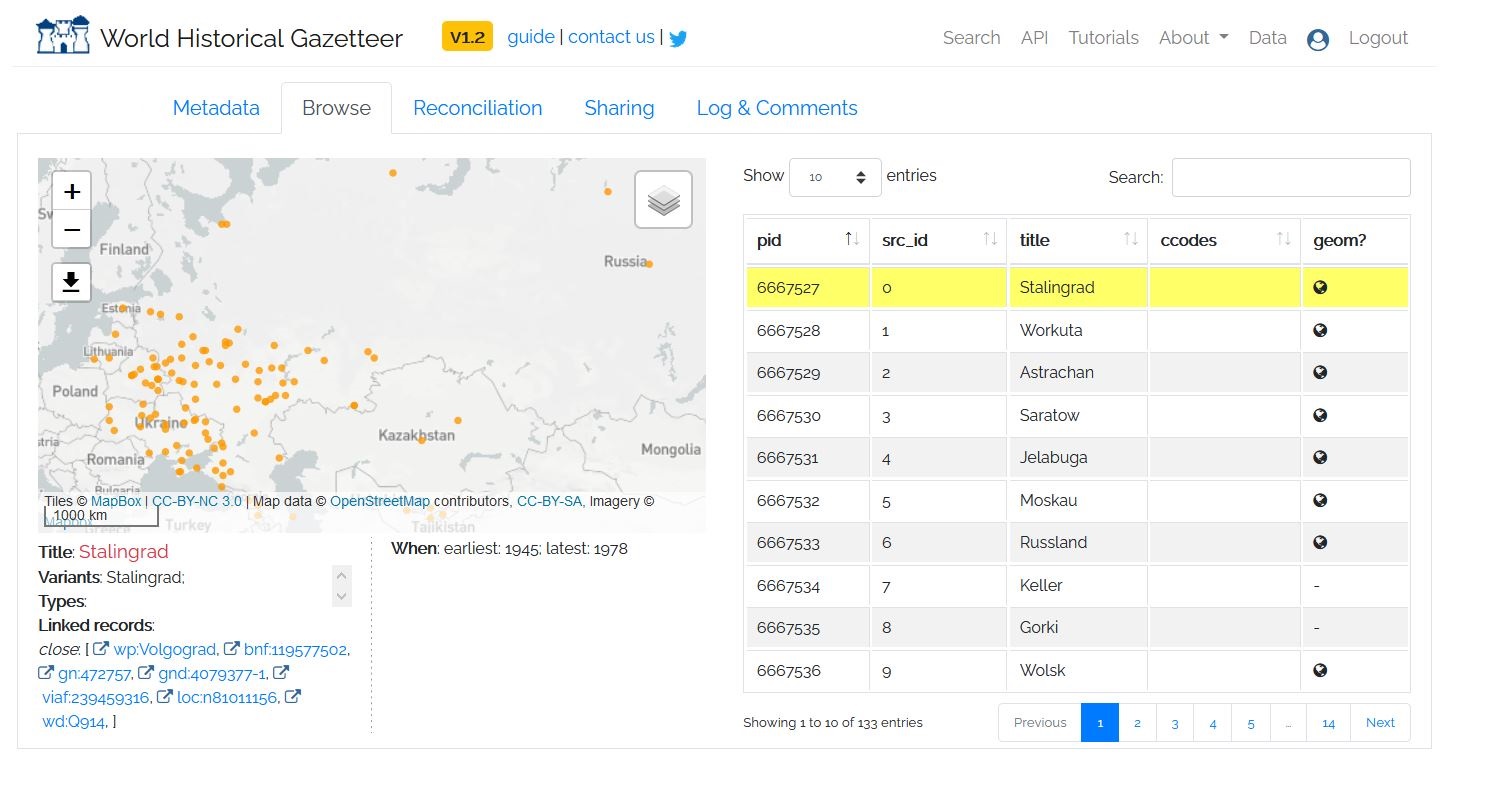This screenshot has height=791, width=1497.
Task: Go to Next page of entries
Action: pyautogui.click(x=1380, y=723)
